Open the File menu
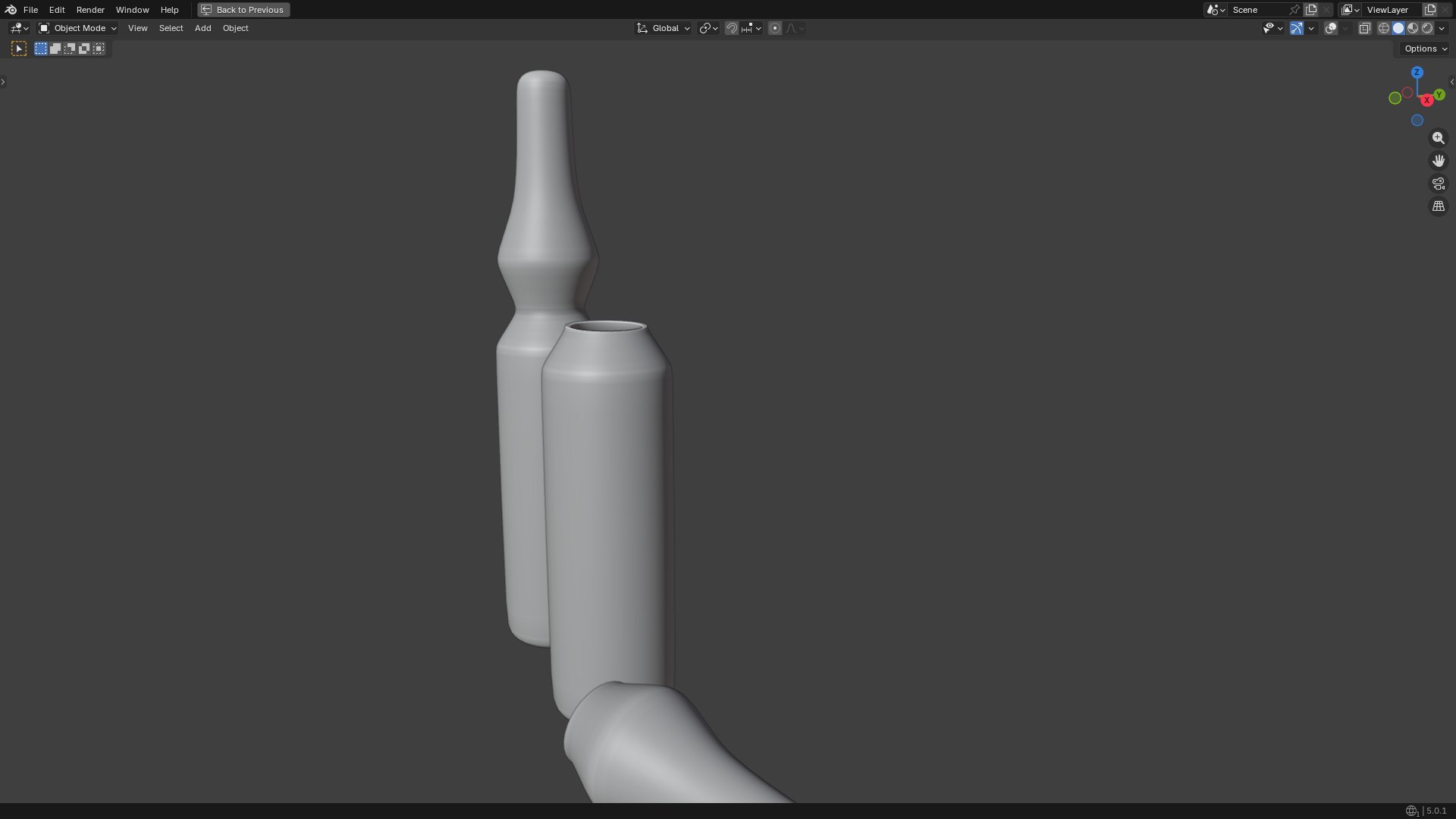Image resolution: width=1456 pixels, height=819 pixels. (30, 10)
